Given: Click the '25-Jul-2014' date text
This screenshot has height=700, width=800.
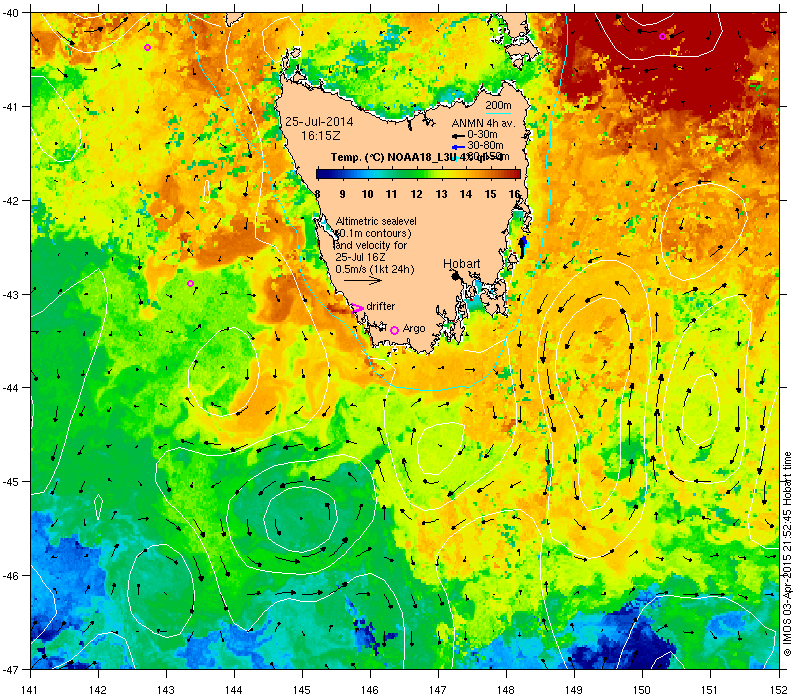Looking at the screenshot, I should pos(319,122).
